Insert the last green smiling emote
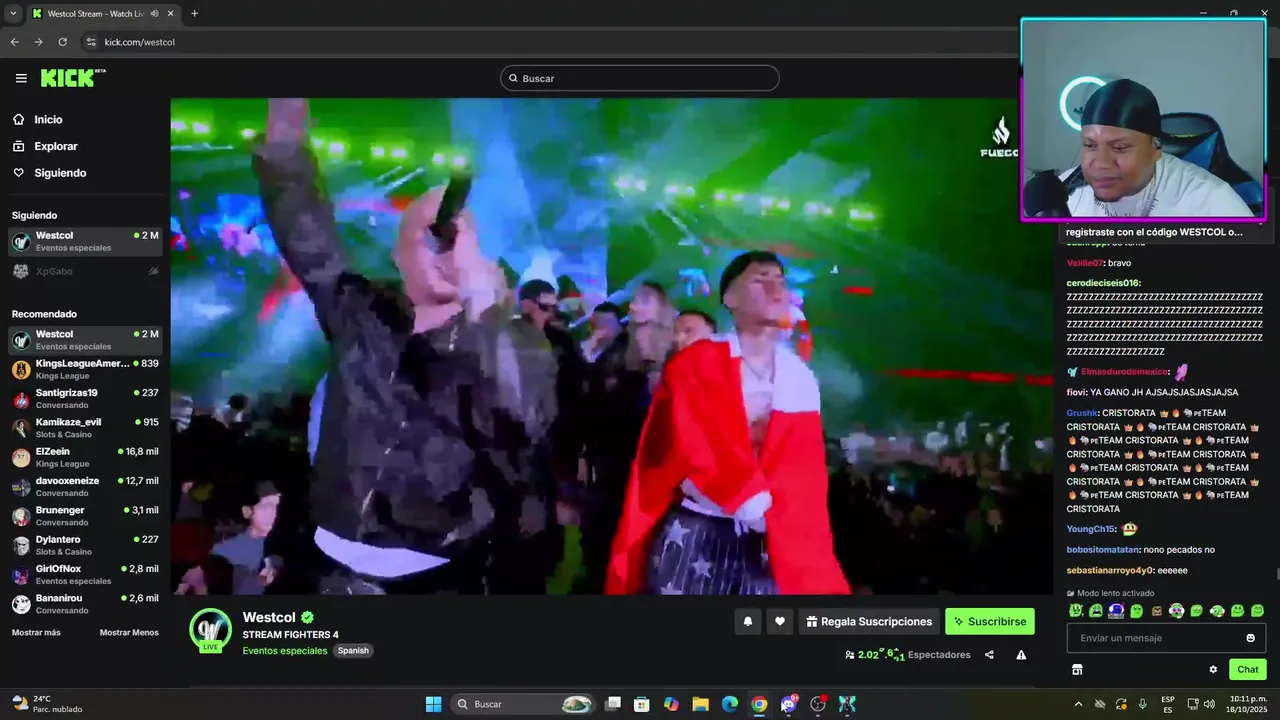This screenshot has width=1280, height=720. 1258,610
